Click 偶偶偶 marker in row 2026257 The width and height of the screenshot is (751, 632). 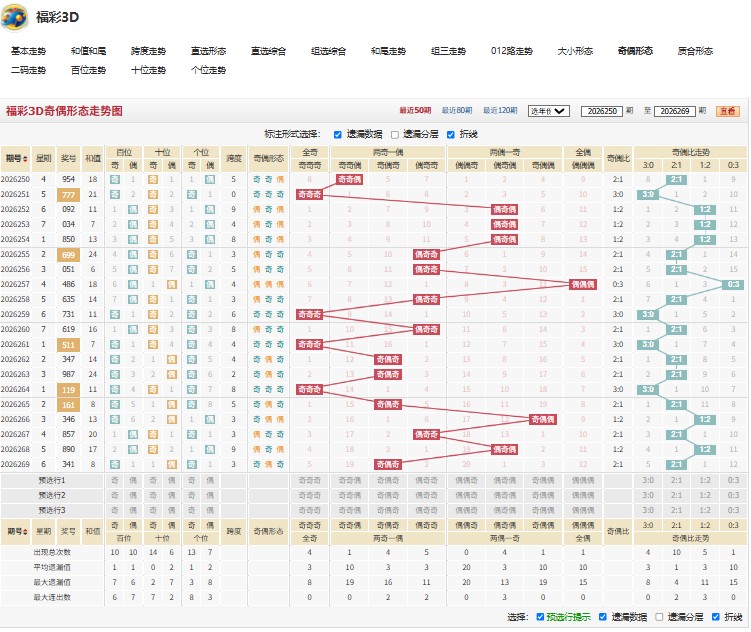point(583,284)
